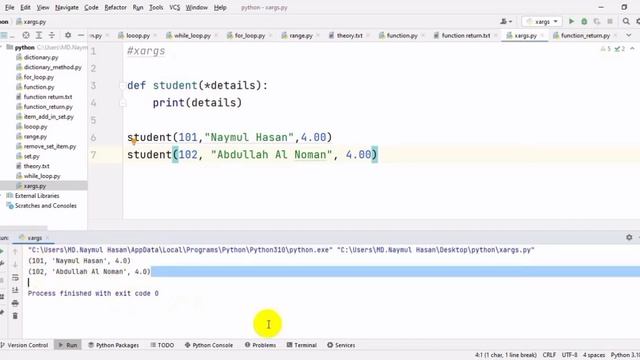The width and height of the screenshot is (640, 360).
Task: Change UTF-8 encoding in status bar
Action: click(569, 355)
